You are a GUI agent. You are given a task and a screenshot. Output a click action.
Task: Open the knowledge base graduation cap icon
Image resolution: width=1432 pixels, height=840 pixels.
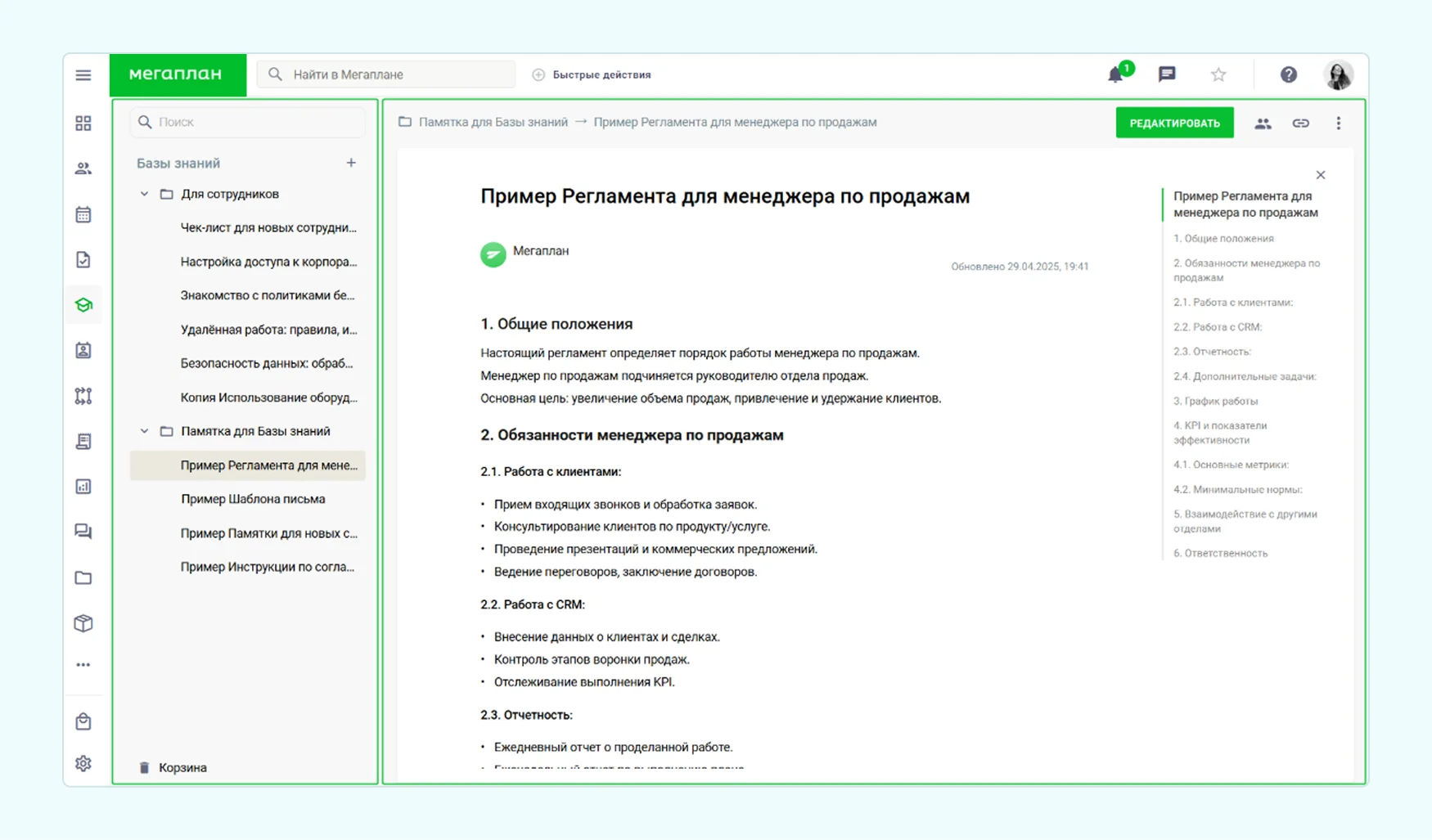[x=83, y=305]
